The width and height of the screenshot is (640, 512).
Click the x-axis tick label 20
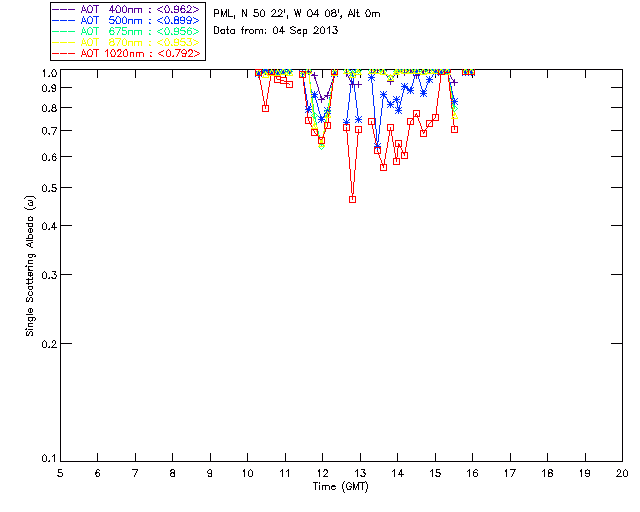pos(622,473)
